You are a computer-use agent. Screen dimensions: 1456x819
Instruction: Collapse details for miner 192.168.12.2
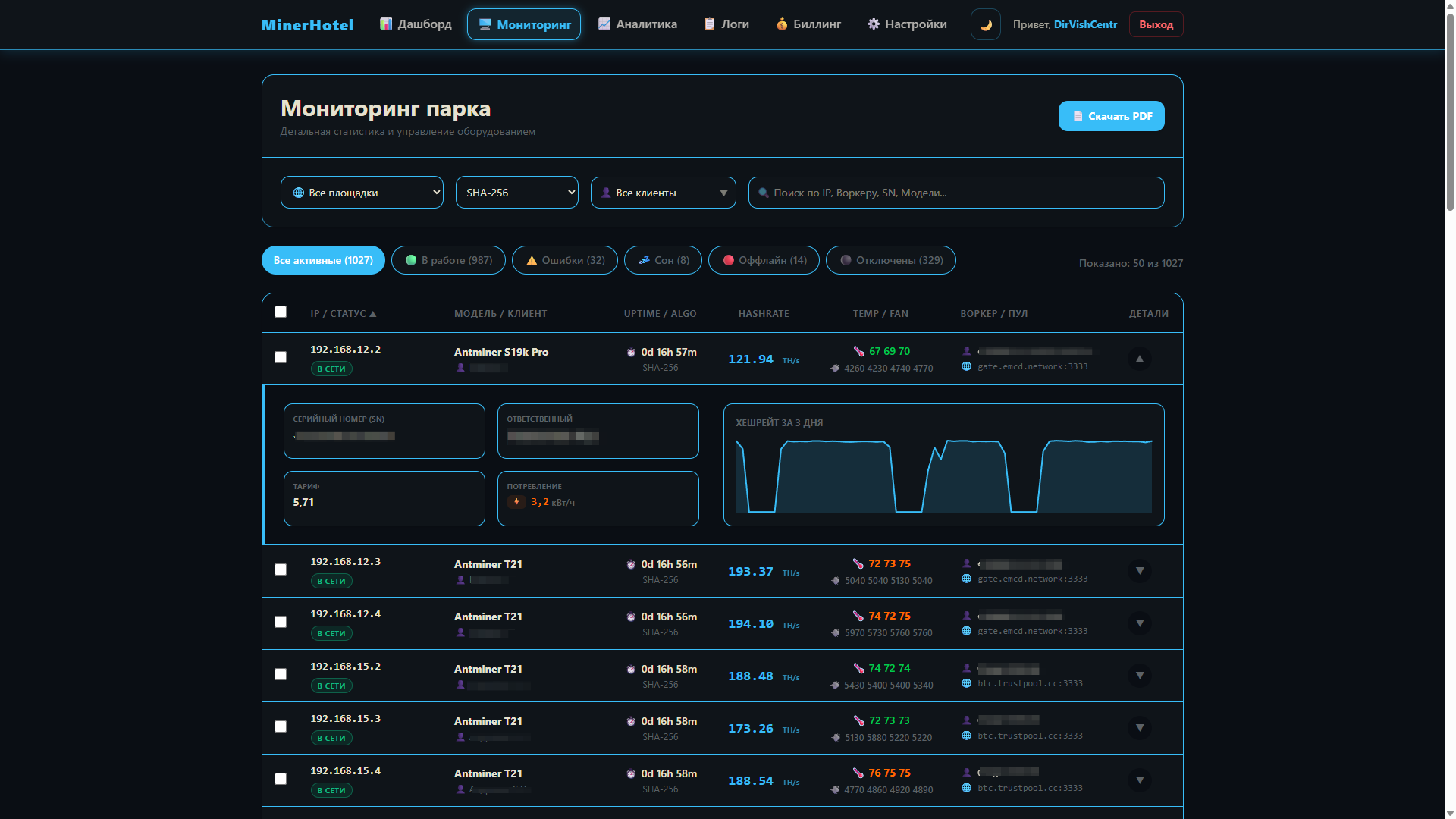click(x=1139, y=359)
